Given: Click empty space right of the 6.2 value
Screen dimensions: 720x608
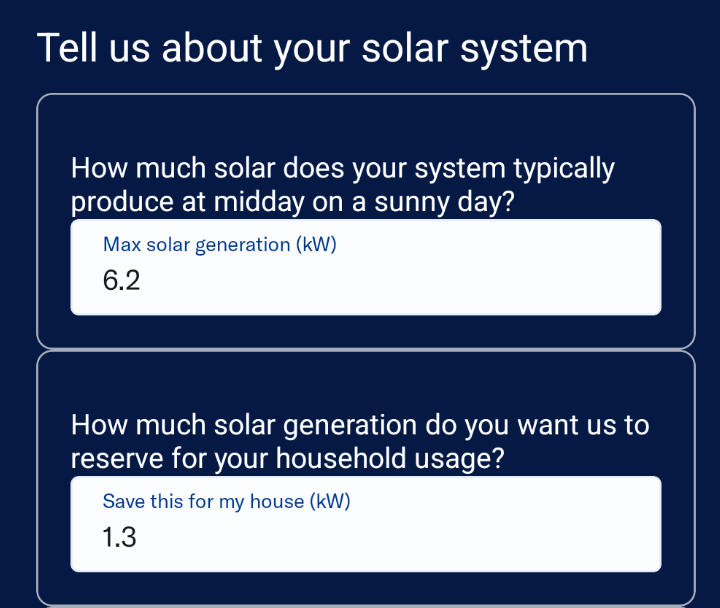Looking at the screenshot, I should click(x=399, y=280).
